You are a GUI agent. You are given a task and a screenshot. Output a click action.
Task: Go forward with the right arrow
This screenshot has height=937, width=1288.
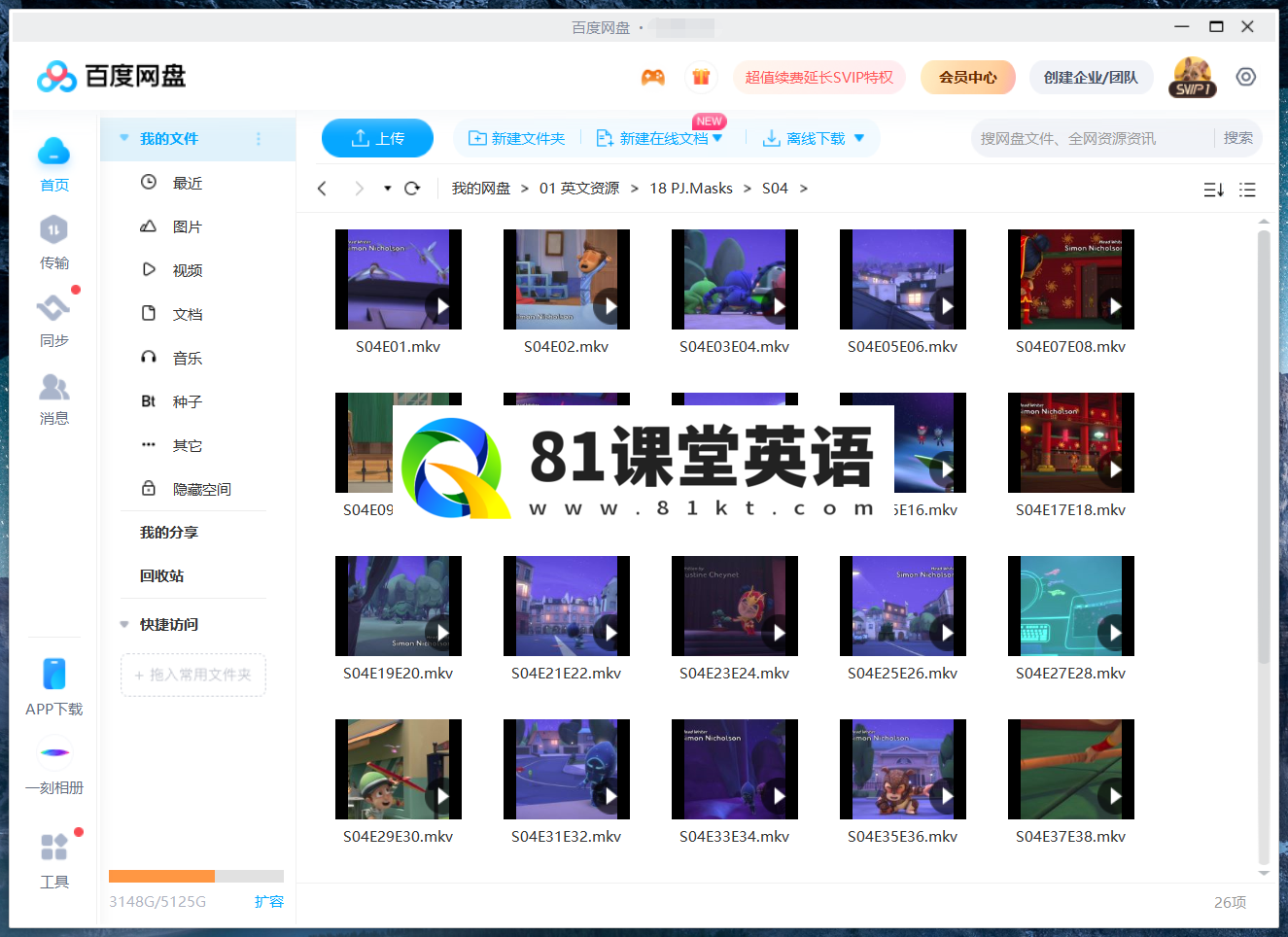click(x=359, y=189)
